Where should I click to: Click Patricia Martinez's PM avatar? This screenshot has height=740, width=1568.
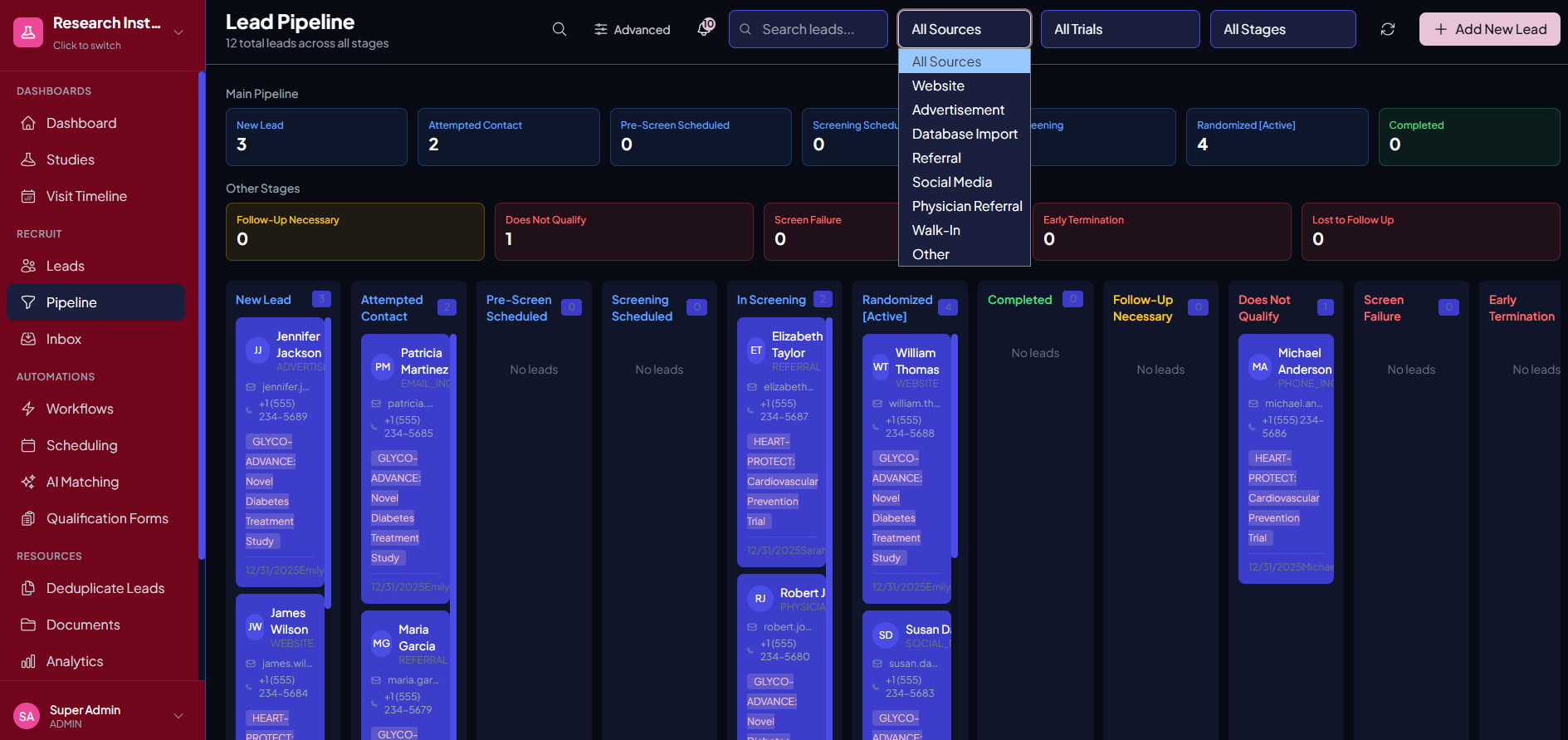[383, 367]
